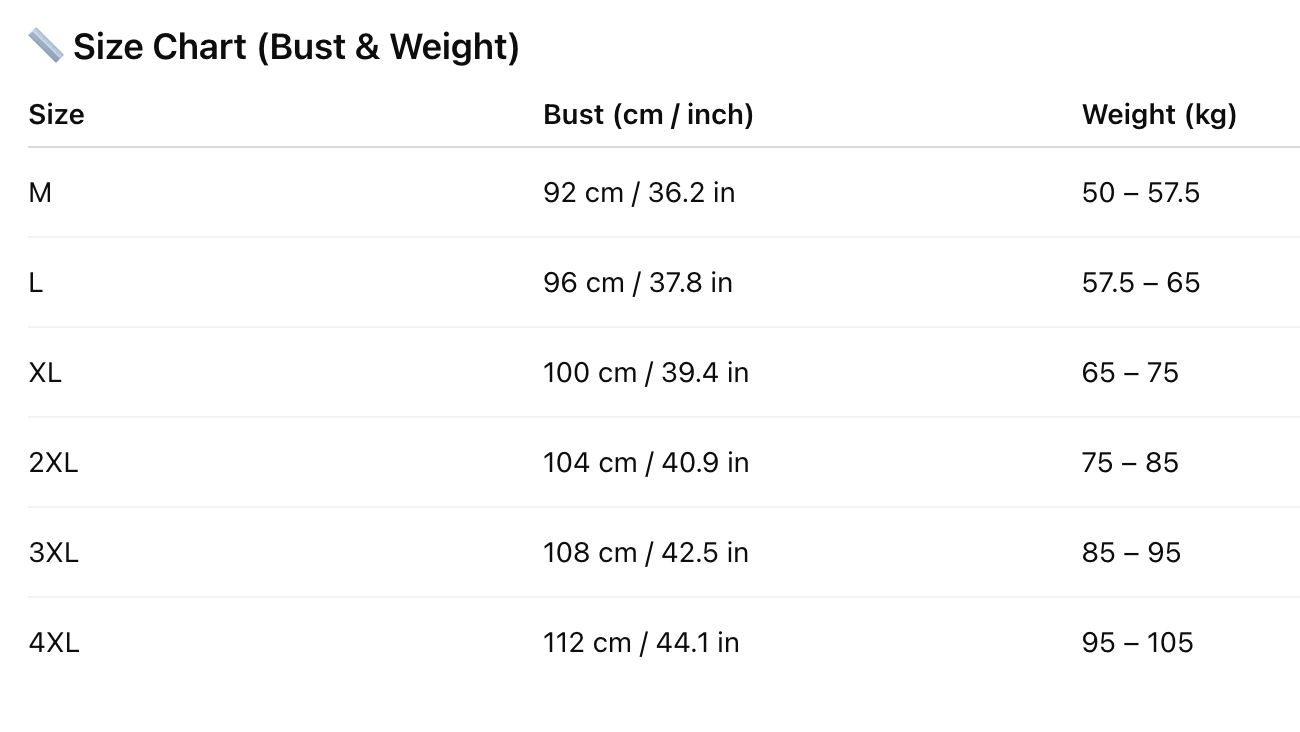Select the Weight (kg) column header
The width and height of the screenshot is (1300, 732).
1159,114
